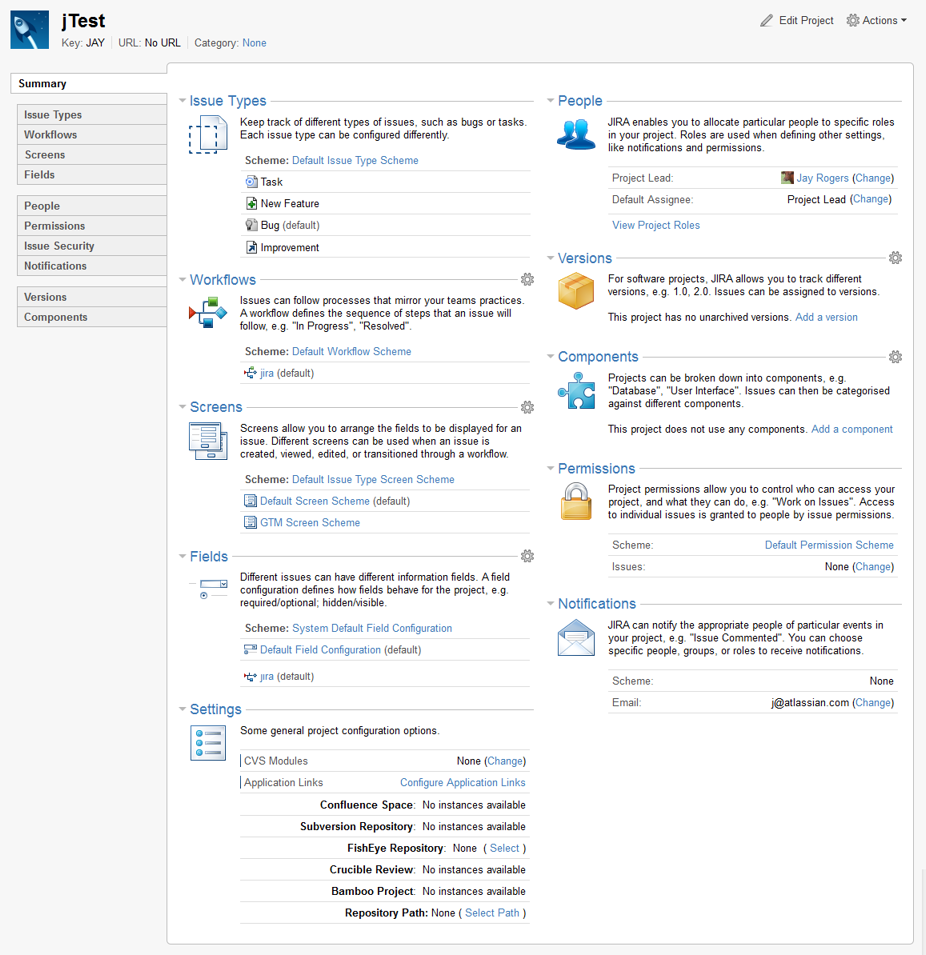Collapse the People section
The height and width of the screenshot is (955, 926).
tap(551, 100)
